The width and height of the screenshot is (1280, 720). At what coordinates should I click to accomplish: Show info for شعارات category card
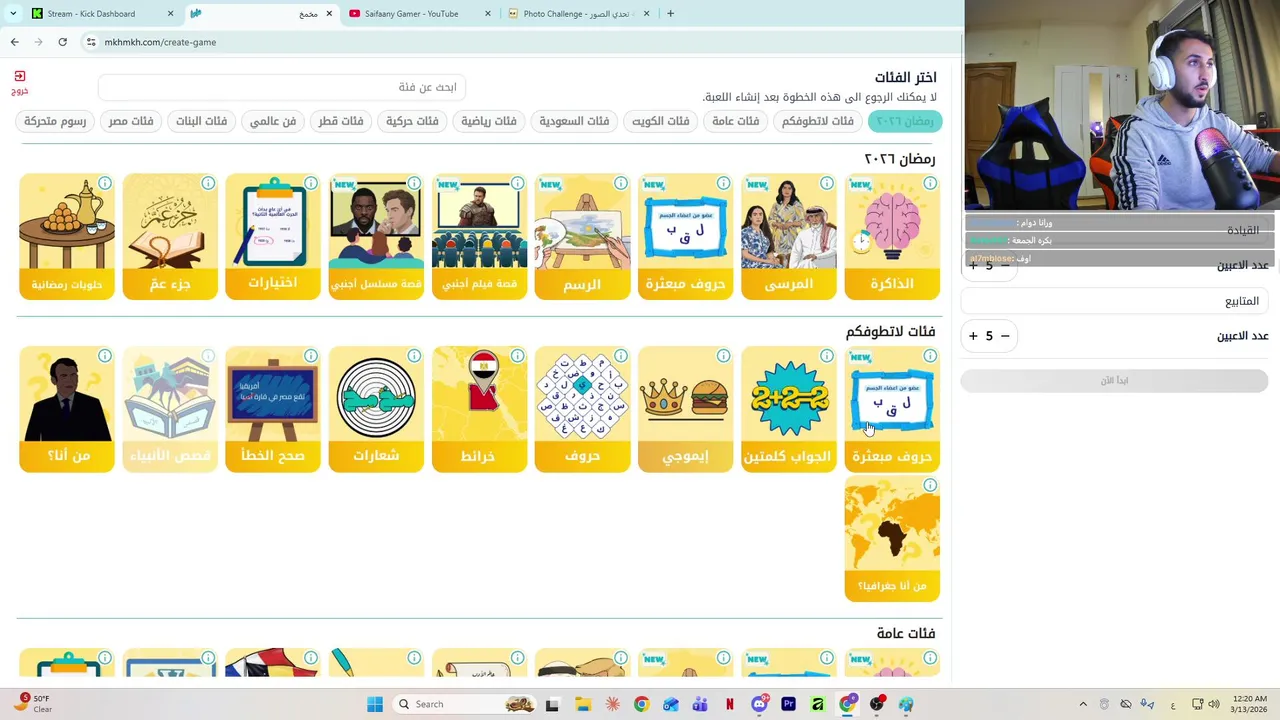click(x=415, y=355)
